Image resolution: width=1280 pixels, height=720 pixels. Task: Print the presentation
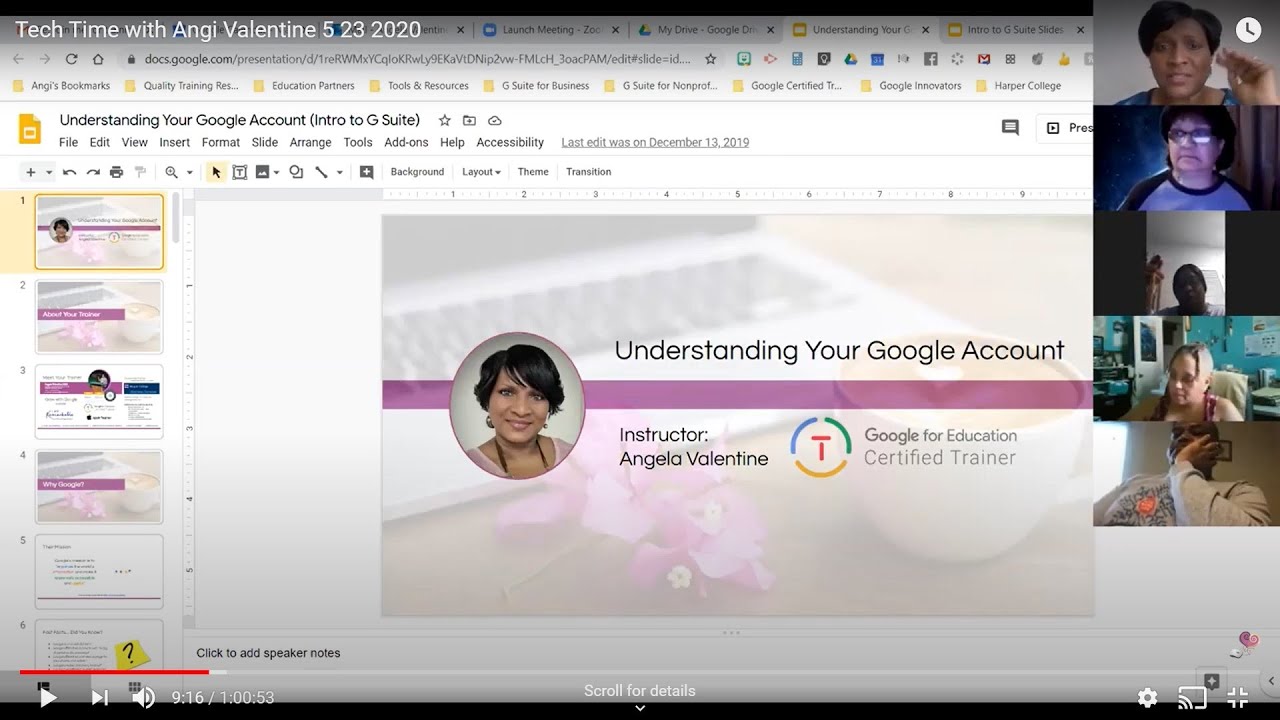pos(116,172)
